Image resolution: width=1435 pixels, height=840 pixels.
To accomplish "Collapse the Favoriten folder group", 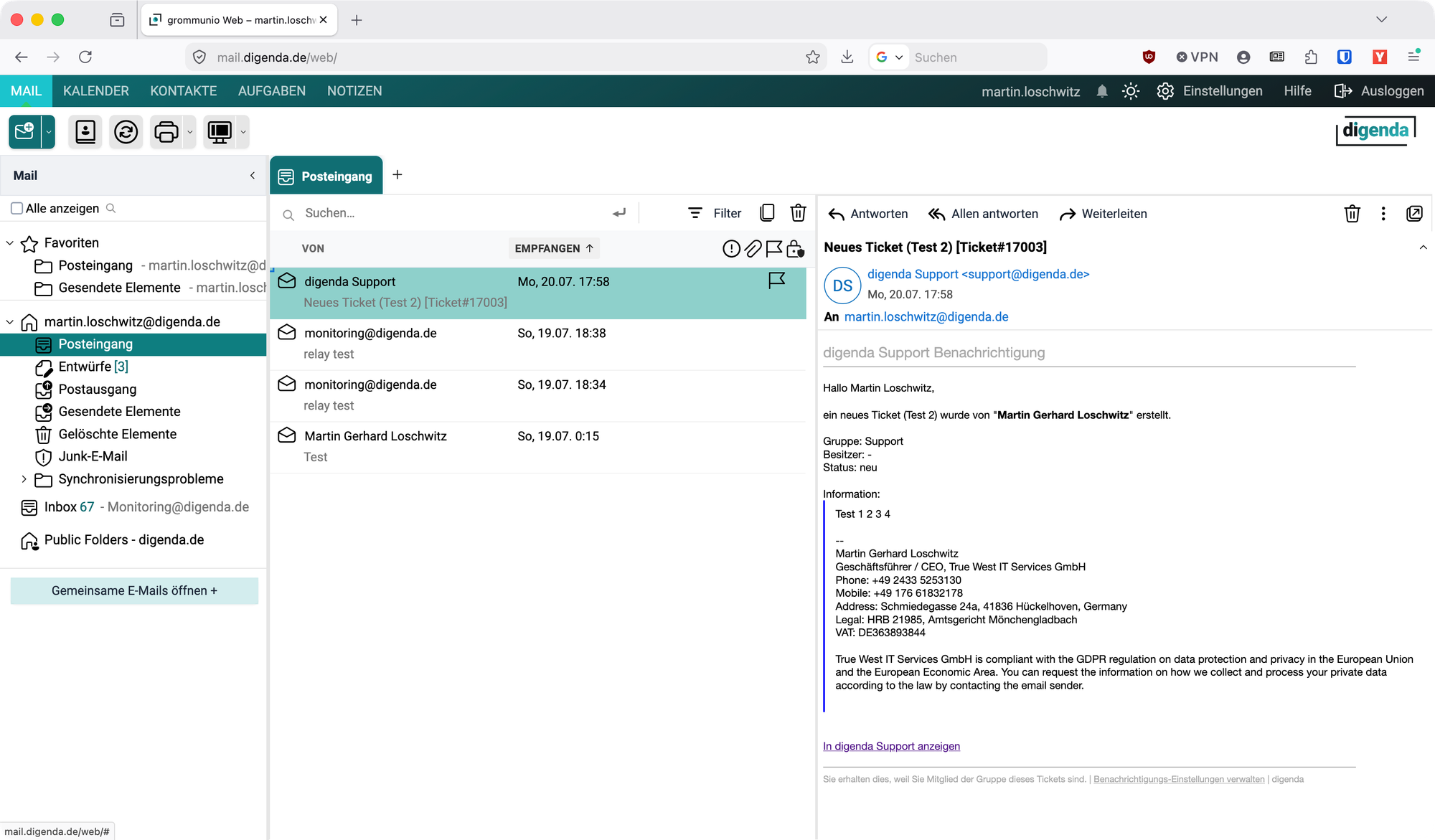I will pyautogui.click(x=10, y=243).
